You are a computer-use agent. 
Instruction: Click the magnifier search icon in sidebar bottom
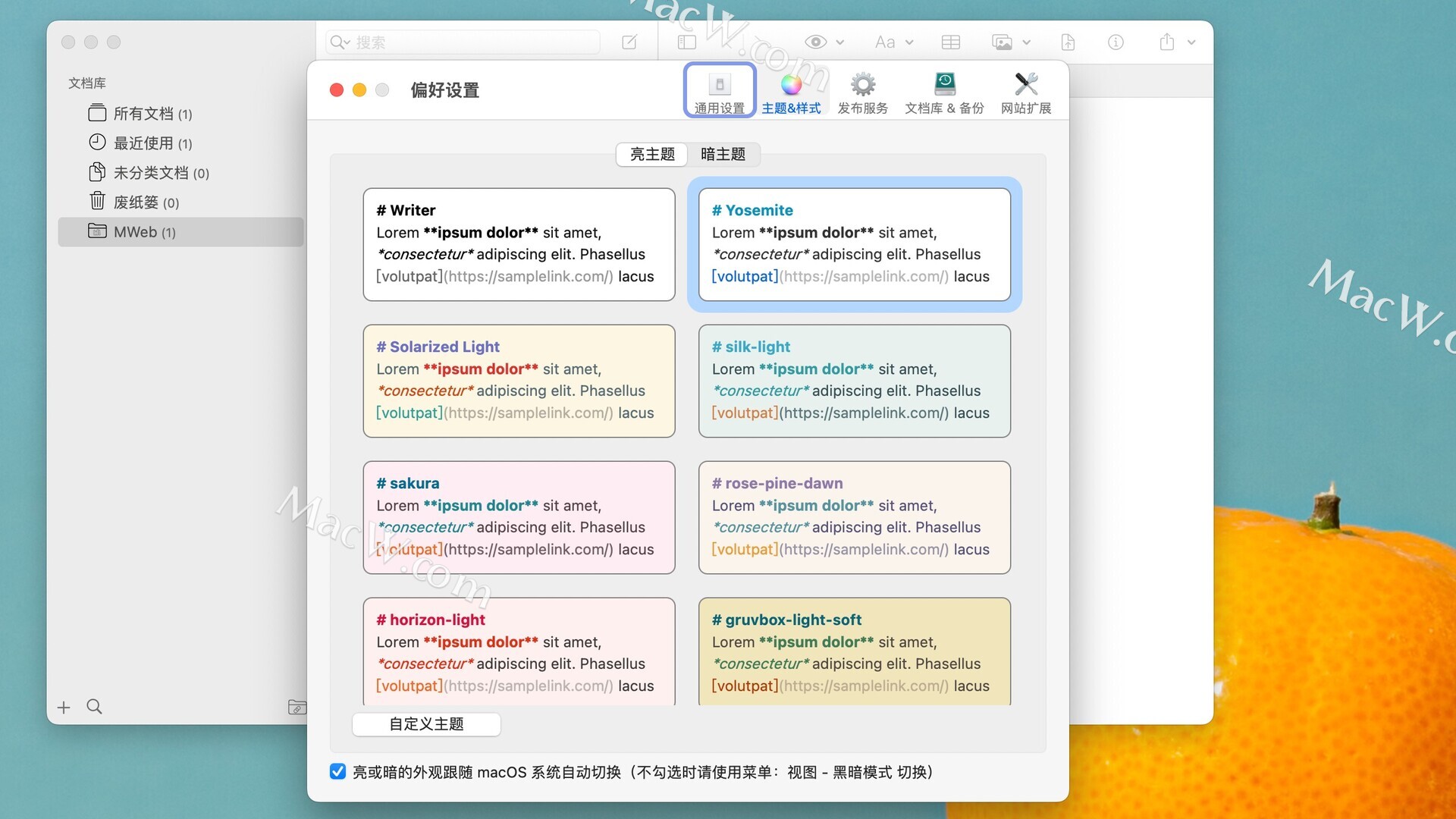coord(95,707)
